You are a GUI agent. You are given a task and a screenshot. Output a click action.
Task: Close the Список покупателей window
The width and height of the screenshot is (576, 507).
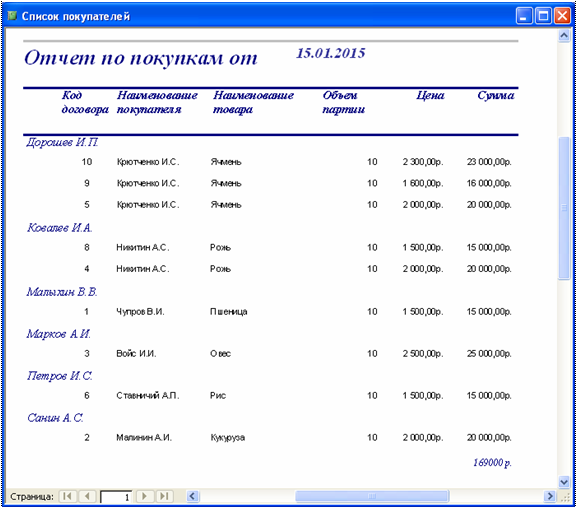[562, 16]
